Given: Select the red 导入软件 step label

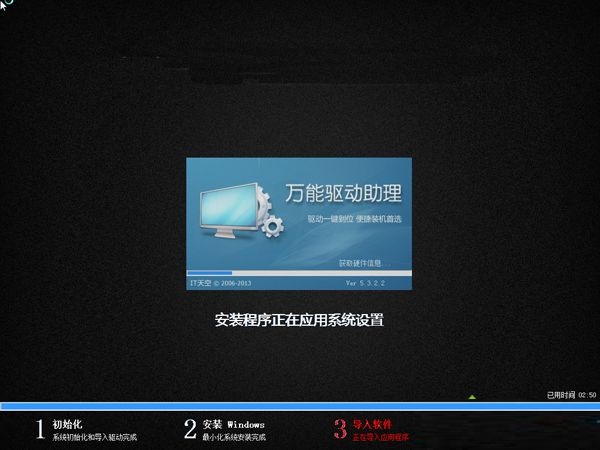Looking at the screenshot, I should [370, 424].
